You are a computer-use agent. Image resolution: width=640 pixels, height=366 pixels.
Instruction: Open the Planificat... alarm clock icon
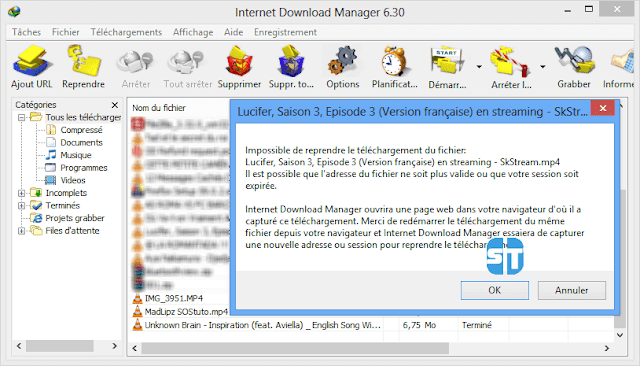pyautogui.click(x=394, y=61)
